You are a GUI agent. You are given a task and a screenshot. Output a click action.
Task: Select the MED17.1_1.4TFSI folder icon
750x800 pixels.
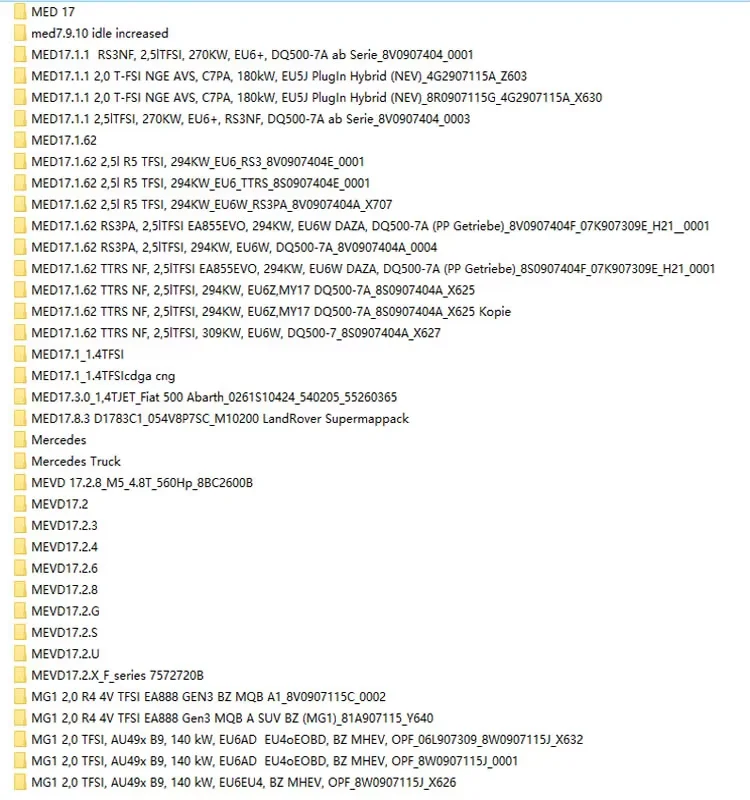20,354
